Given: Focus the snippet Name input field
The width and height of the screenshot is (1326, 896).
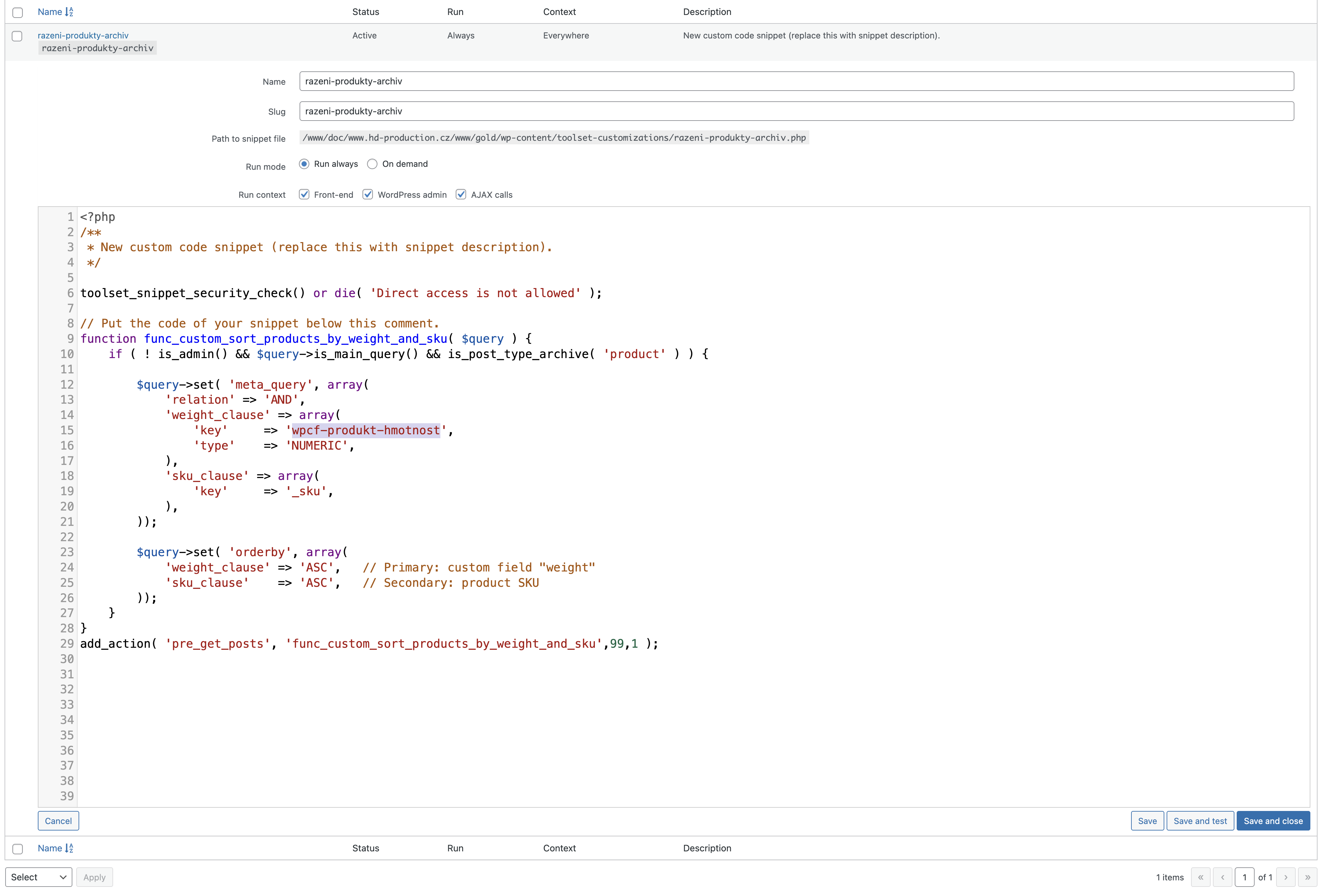Looking at the screenshot, I should (797, 81).
